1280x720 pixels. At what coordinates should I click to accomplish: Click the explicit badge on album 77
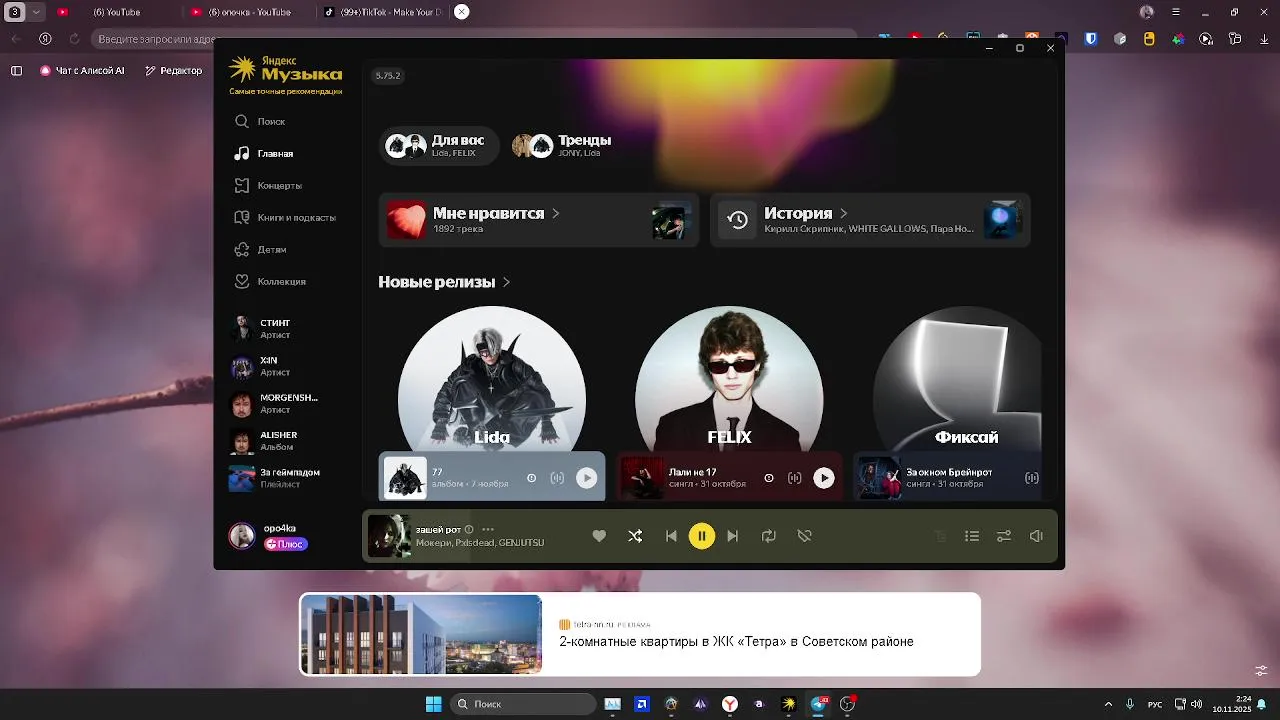(x=531, y=478)
